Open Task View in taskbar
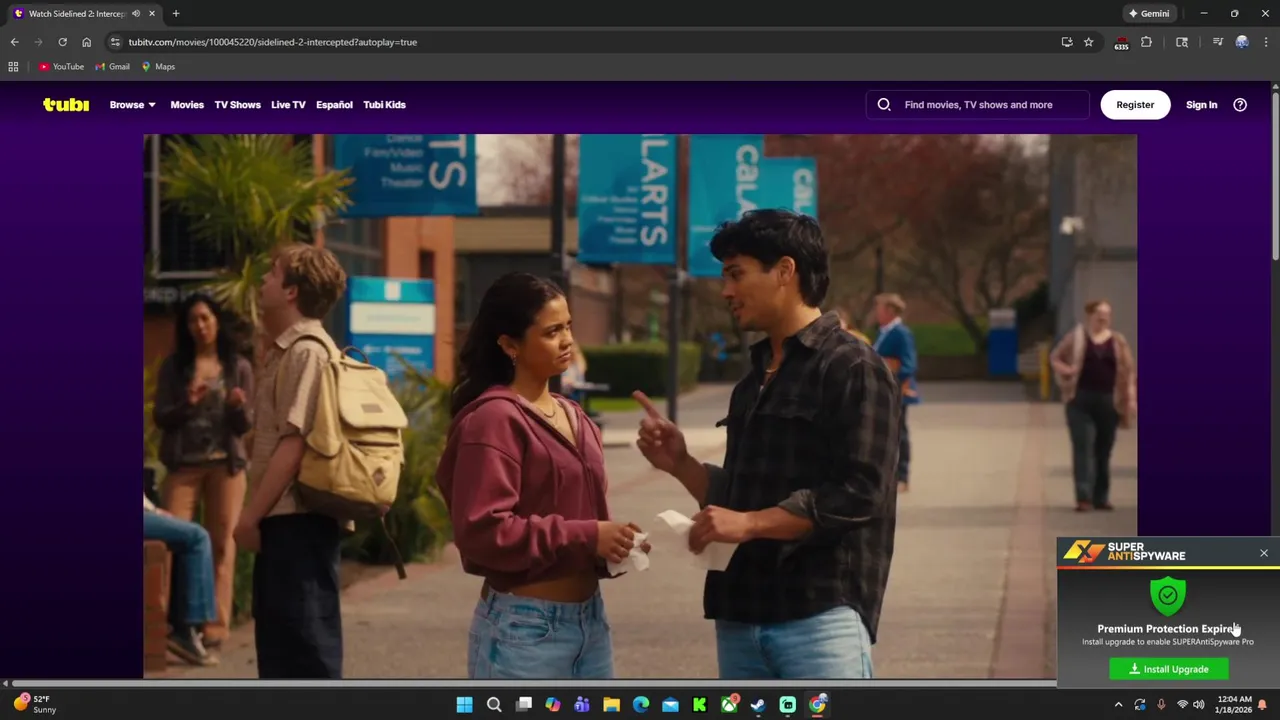This screenshot has height=720, width=1280. [523, 705]
